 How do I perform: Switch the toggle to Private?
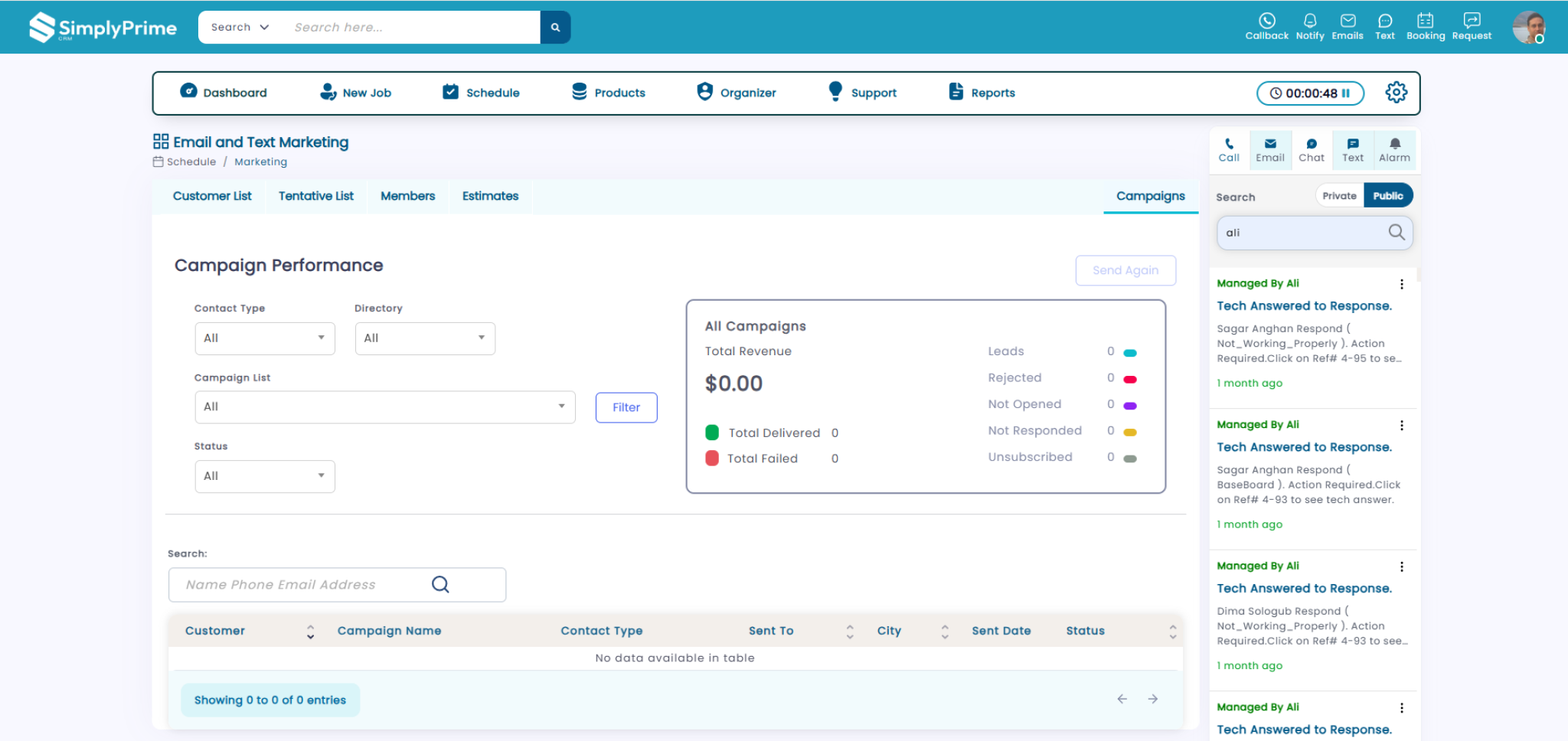(1339, 196)
